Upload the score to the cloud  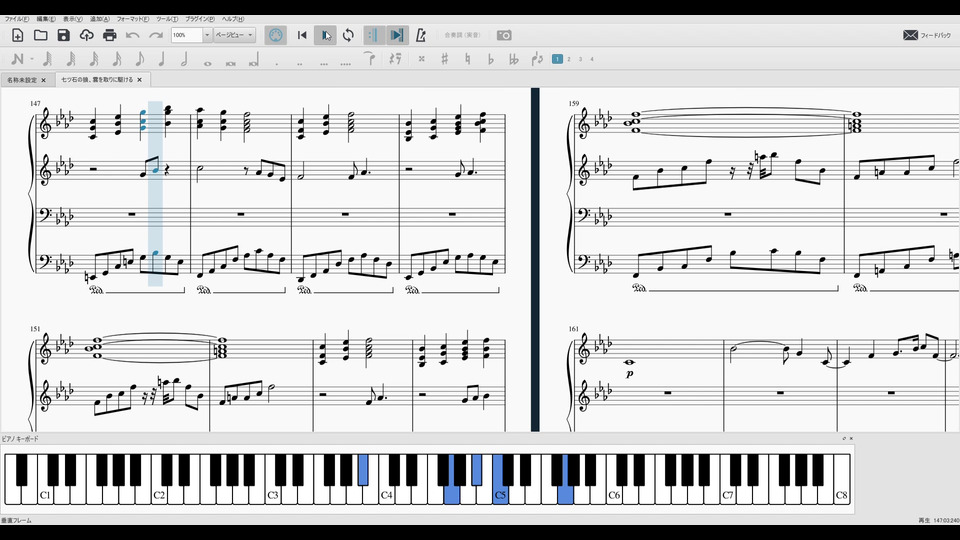(86, 35)
